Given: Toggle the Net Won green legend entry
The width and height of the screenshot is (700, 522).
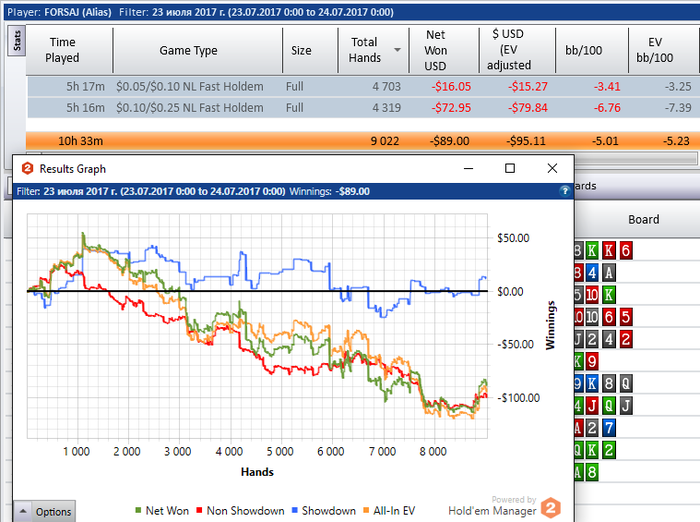Looking at the screenshot, I should [x=162, y=510].
